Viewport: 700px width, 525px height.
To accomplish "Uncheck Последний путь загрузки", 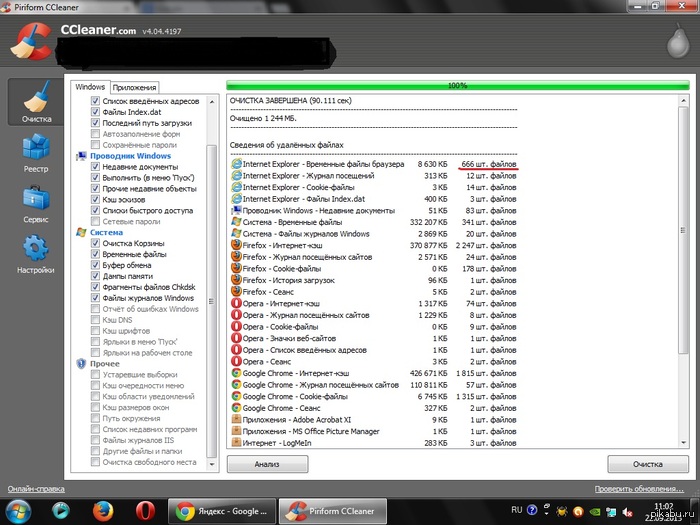I will click(x=95, y=123).
